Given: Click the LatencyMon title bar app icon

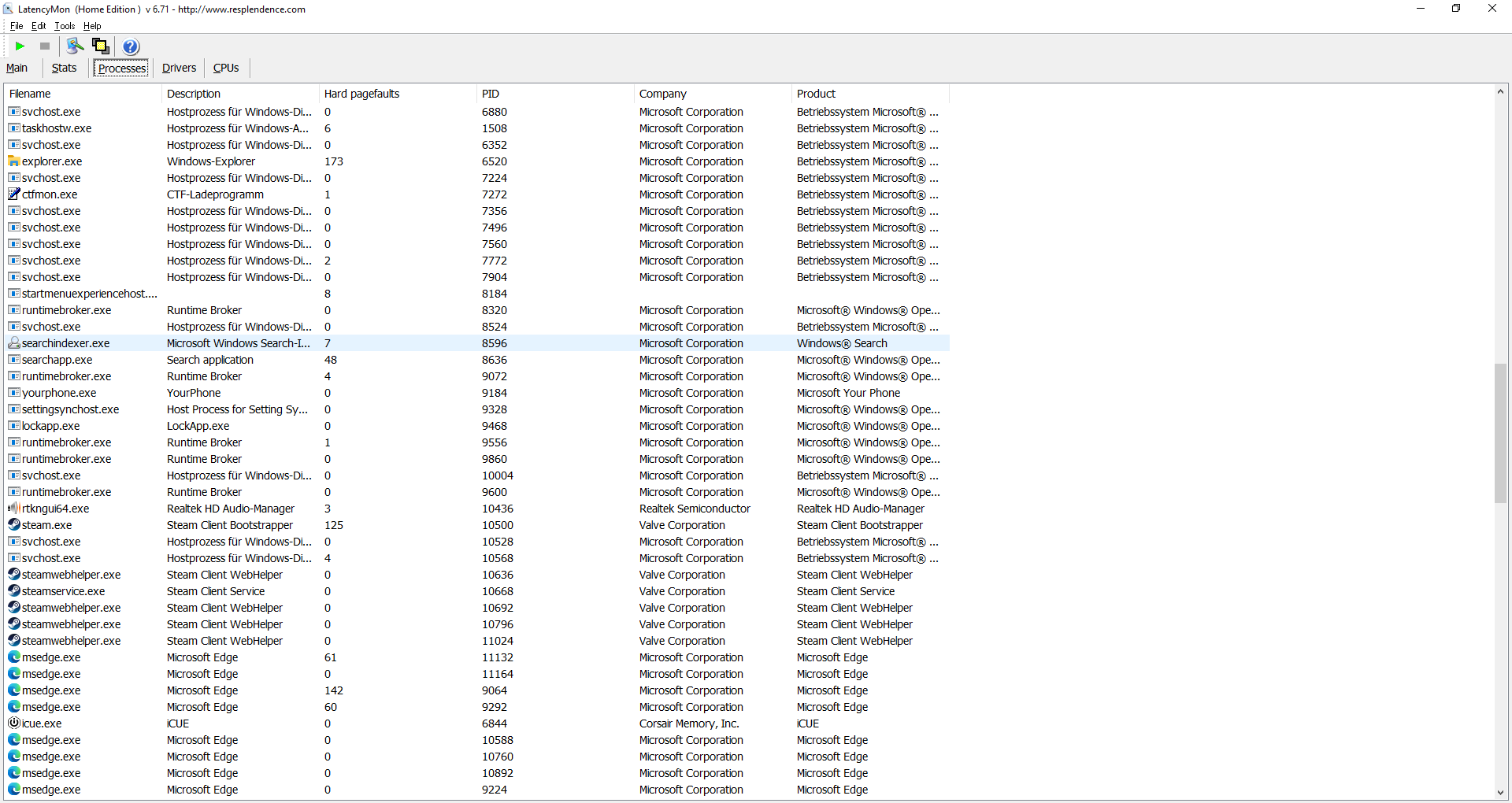Looking at the screenshot, I should (x=8, y=9).
